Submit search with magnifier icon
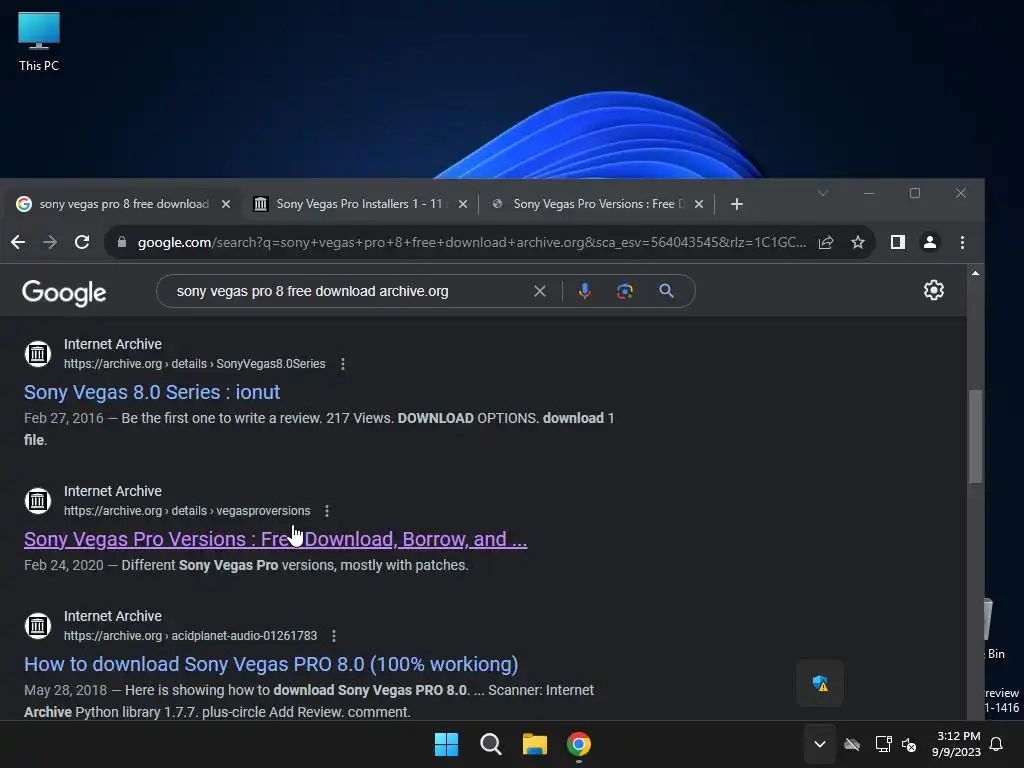 pyautogui.click(x=666, y=291)
